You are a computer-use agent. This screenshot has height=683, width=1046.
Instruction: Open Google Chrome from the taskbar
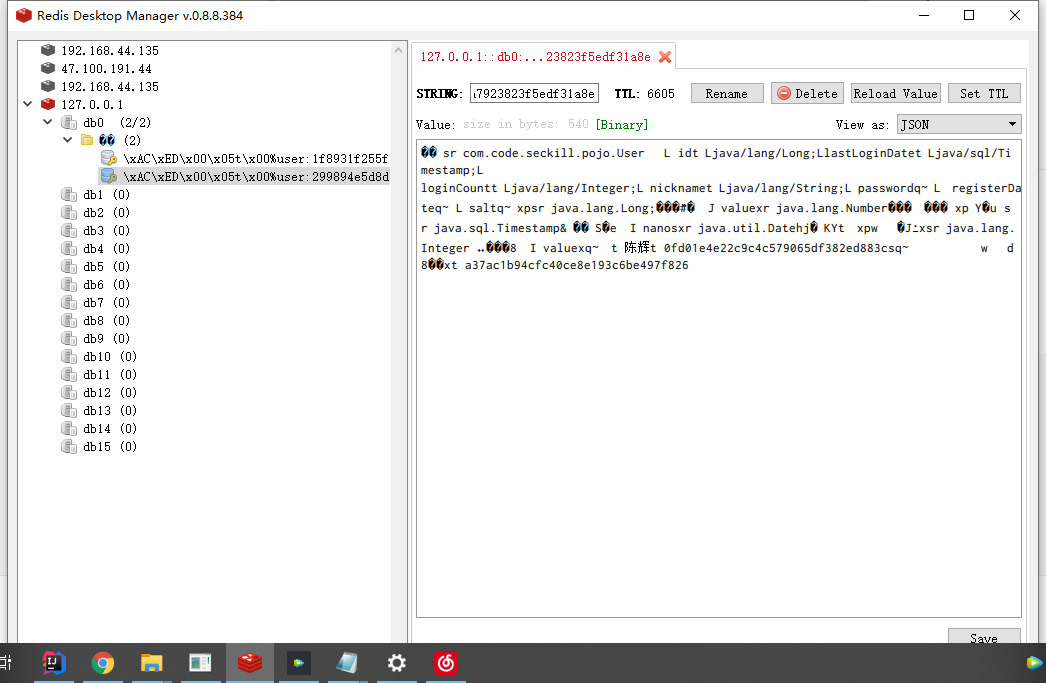click(x=103, y=663)
